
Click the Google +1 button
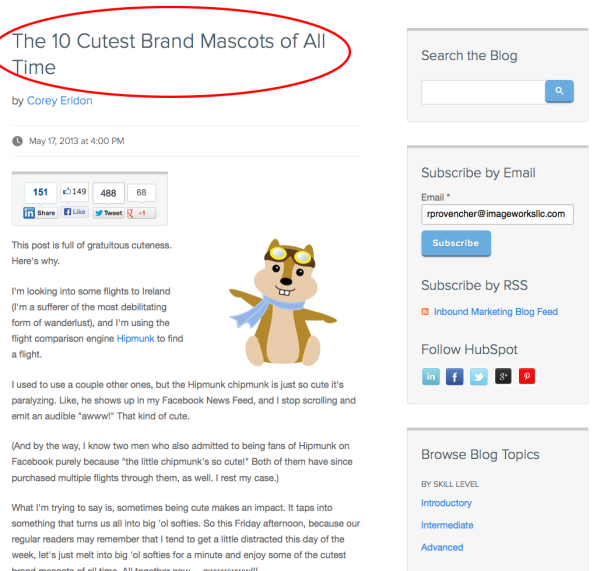[142, 213]
